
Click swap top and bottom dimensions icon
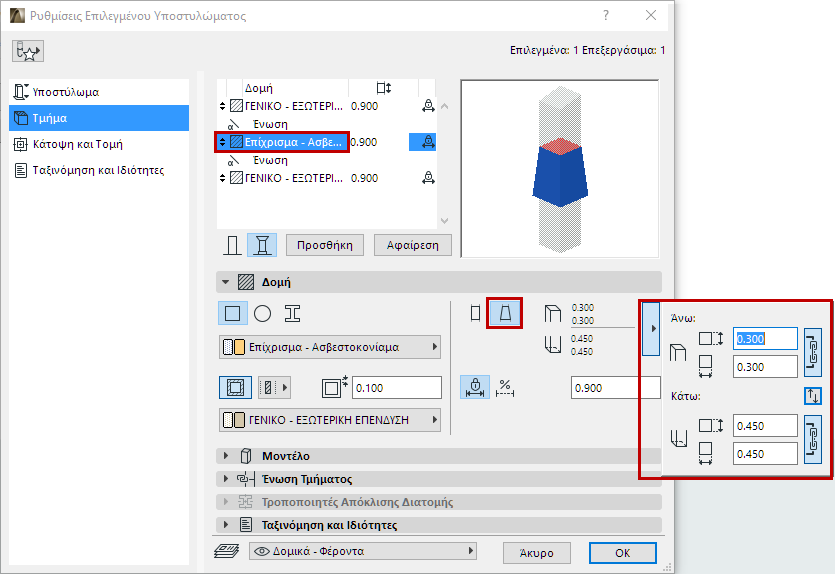click(x=813, y=396)
